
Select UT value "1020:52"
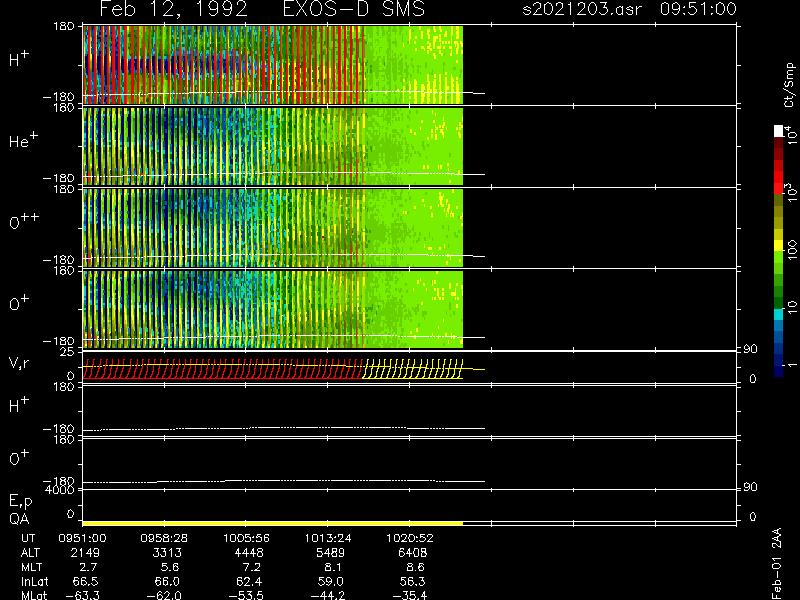click(410, 538)
